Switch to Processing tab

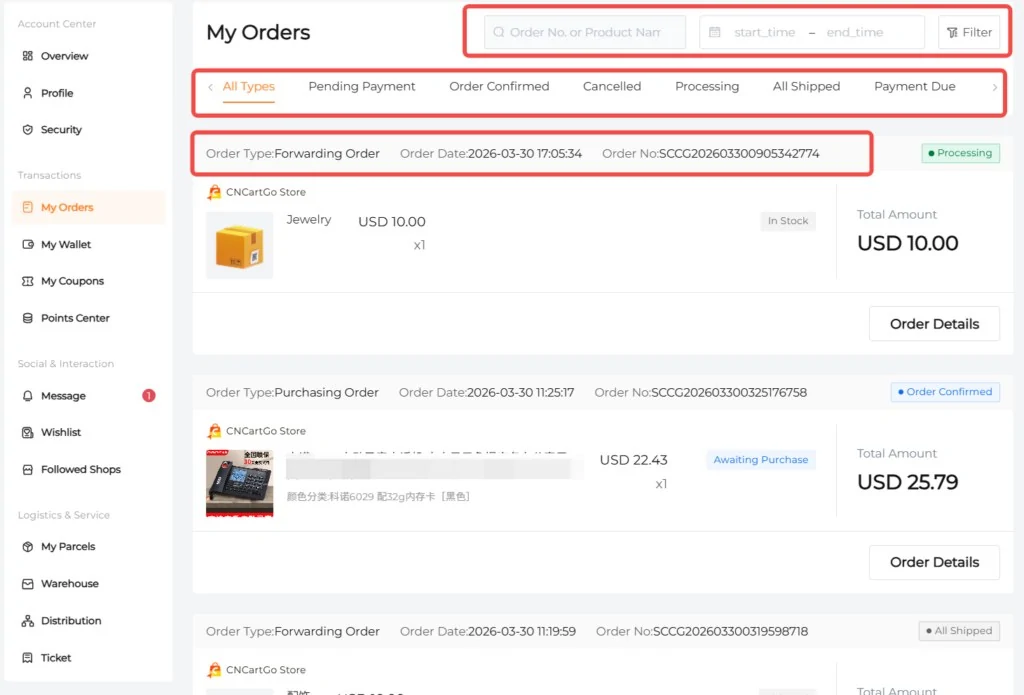tap(707, 86)
